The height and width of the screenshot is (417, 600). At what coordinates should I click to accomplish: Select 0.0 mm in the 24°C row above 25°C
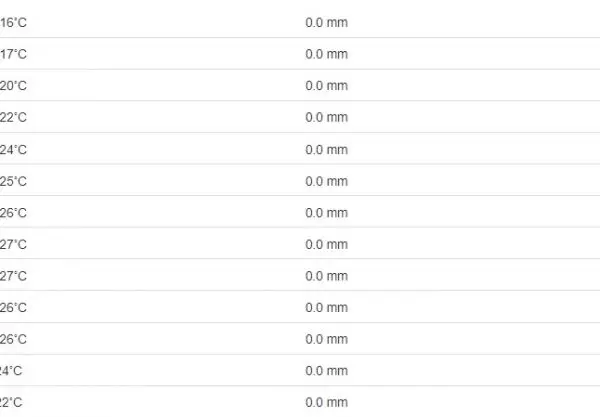point(326,149)
